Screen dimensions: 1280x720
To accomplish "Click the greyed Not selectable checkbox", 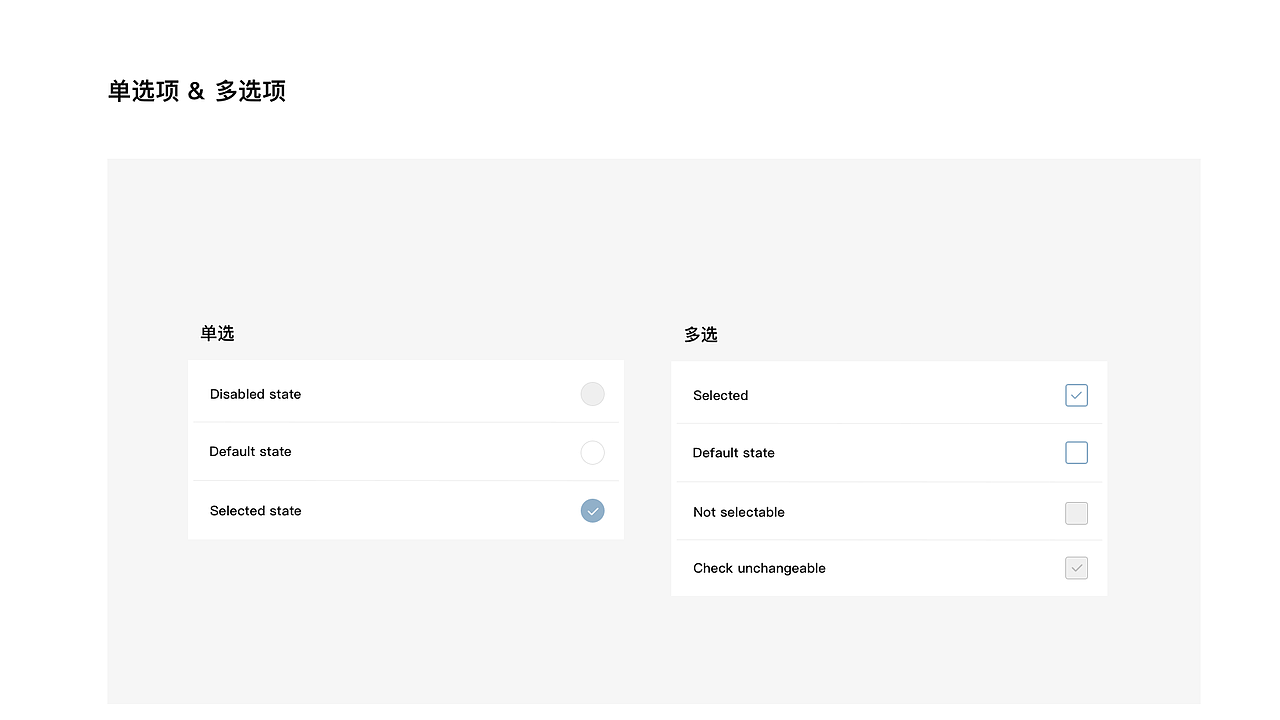I will click(x=1076, y=513).
